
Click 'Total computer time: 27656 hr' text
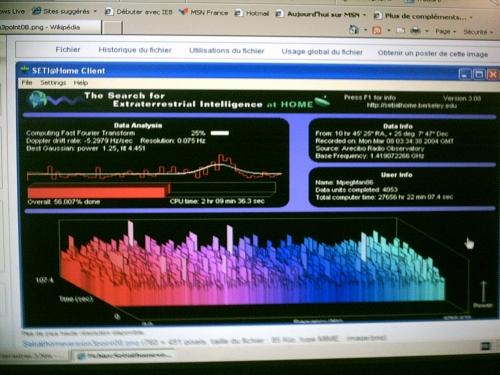pyautogui.click(x=384, y=197)
